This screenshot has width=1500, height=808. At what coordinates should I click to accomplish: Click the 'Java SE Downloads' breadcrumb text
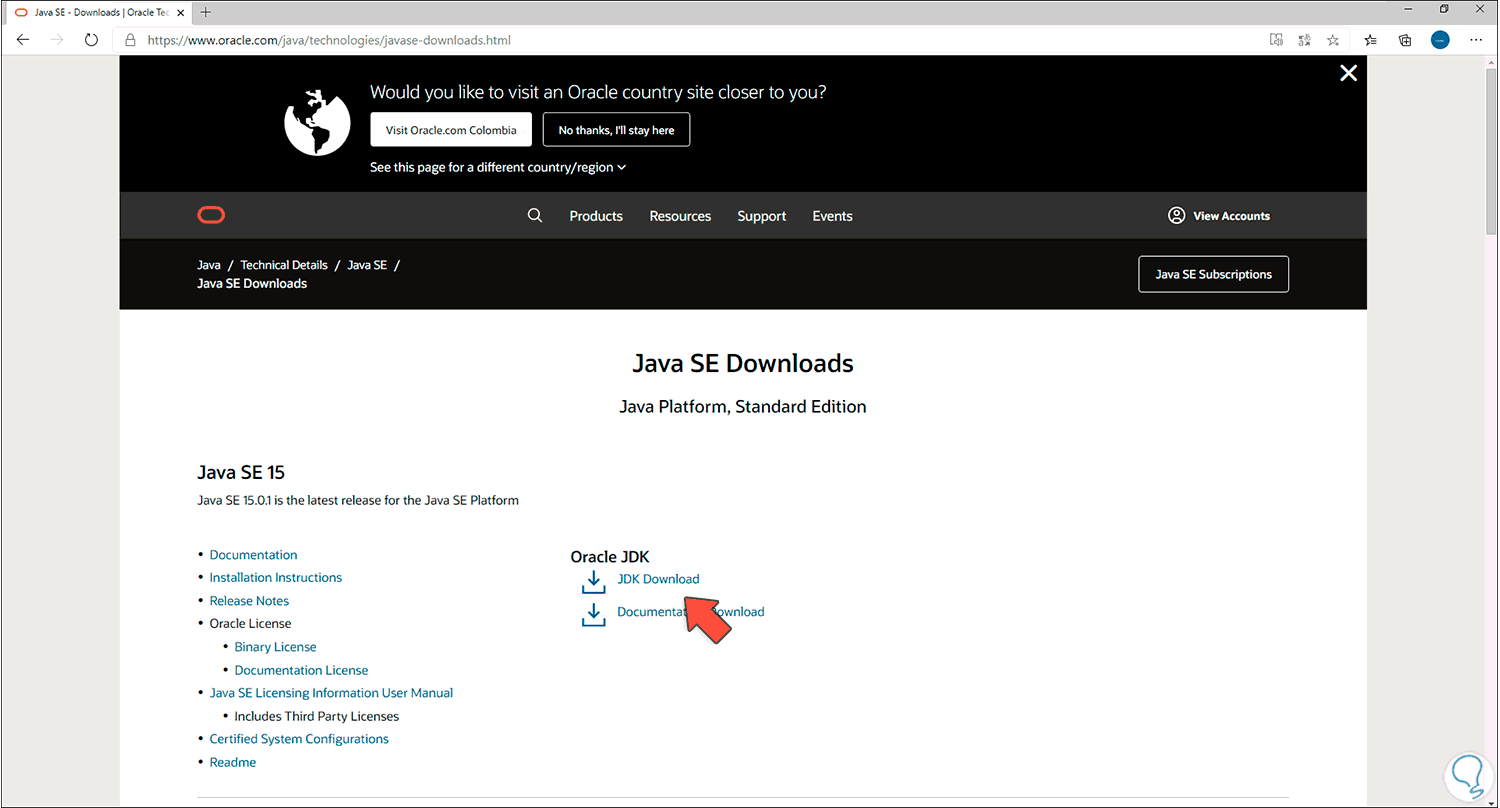[252, 283]
